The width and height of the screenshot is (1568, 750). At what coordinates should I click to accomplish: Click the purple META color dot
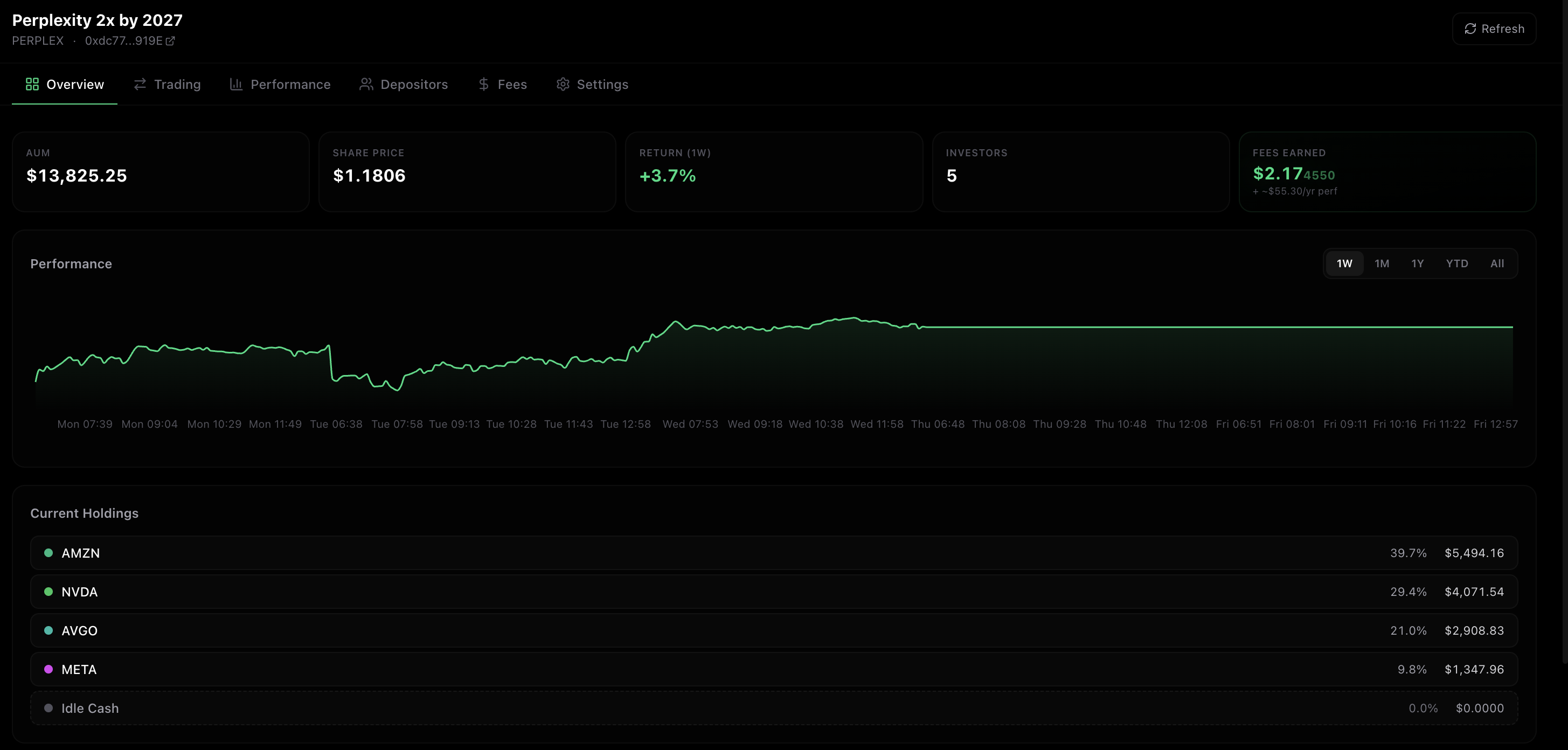(48, 669)
